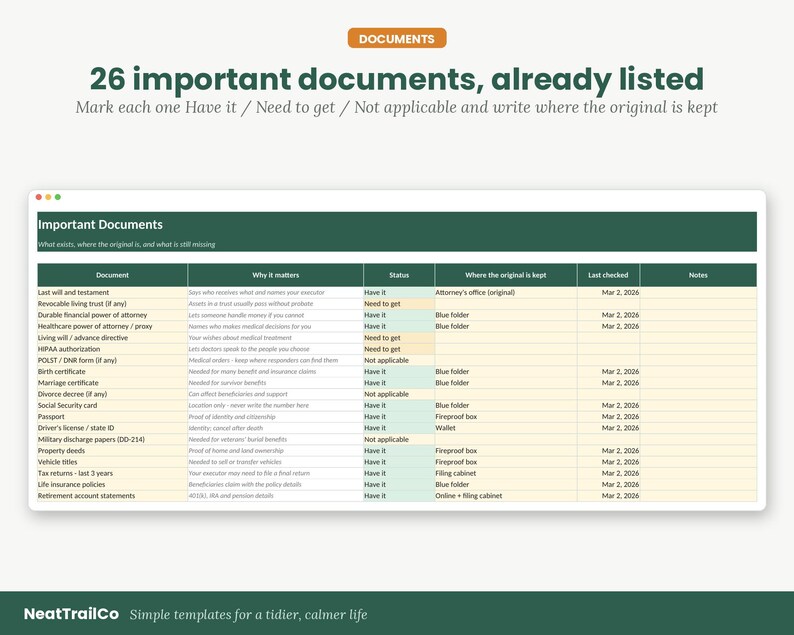Click 'Says who receives what and names your executor'

point(257,293)
